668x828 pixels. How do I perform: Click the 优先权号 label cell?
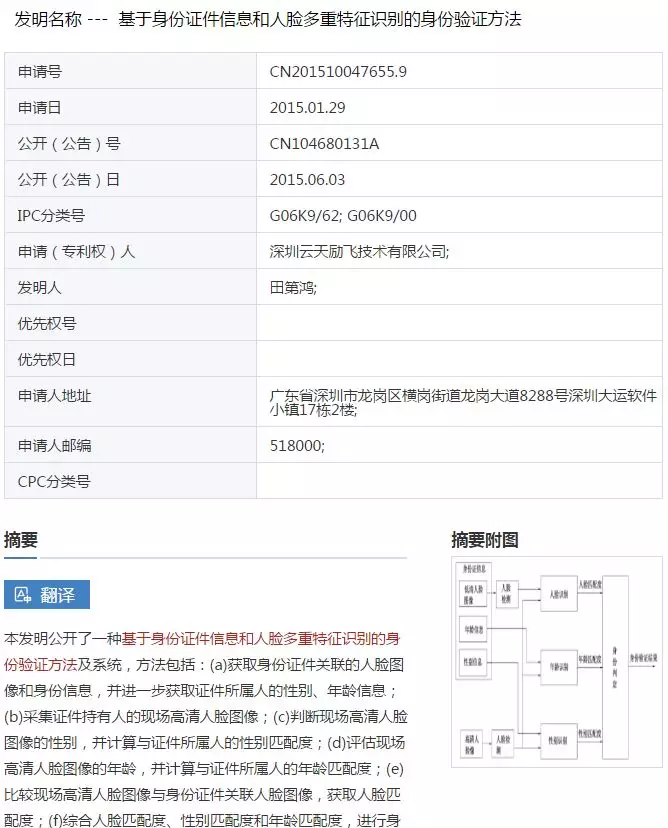130,322
